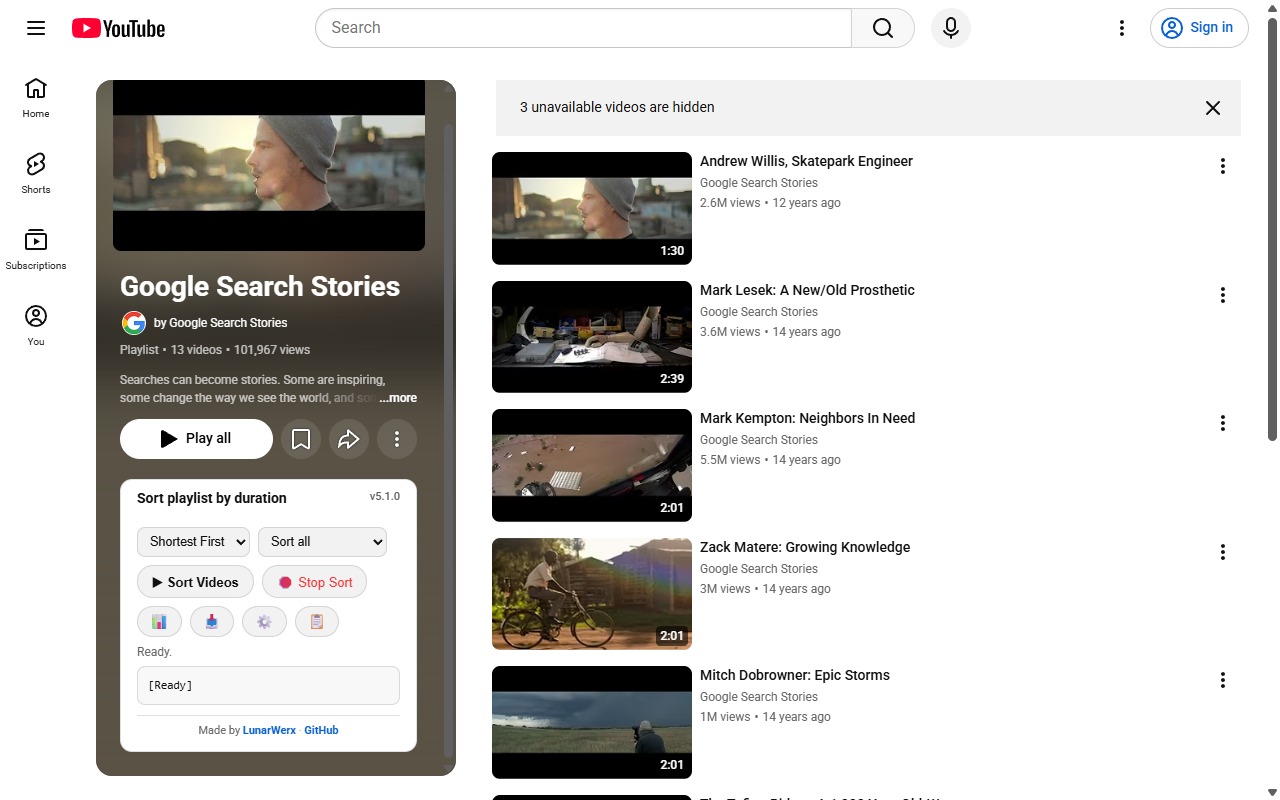This screenshot has width=1280, height=800.
Task: Click channel name under Zack Matere video
Action: [759, 569]
